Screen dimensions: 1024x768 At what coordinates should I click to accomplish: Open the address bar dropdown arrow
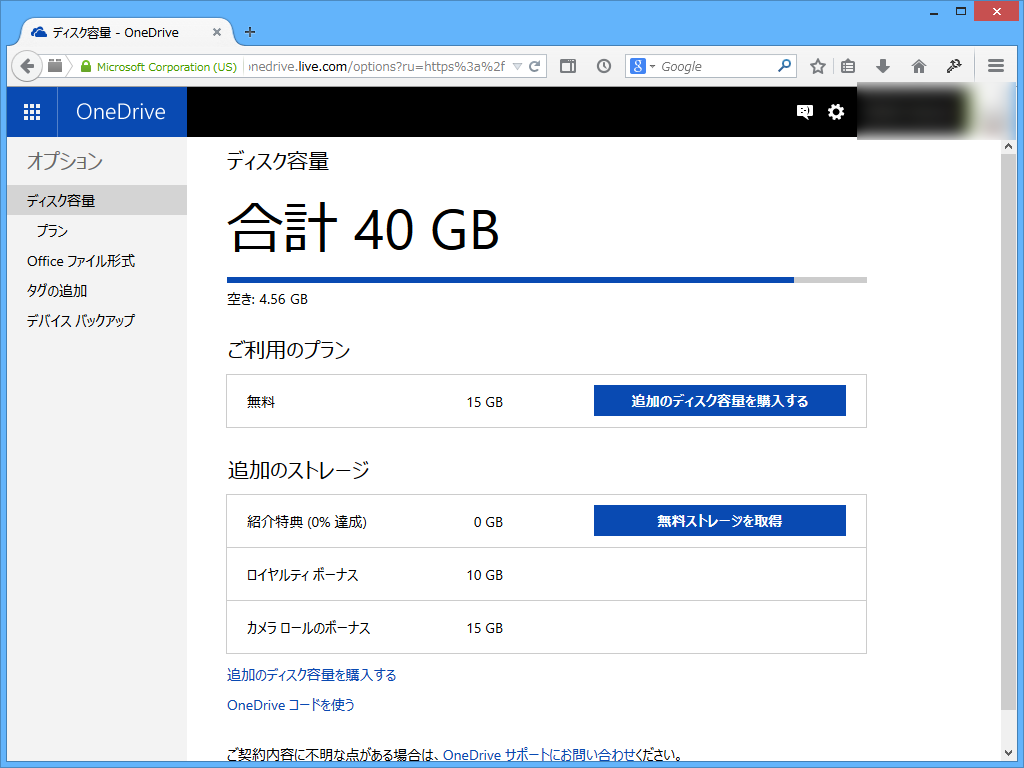(x=518, y=65)
